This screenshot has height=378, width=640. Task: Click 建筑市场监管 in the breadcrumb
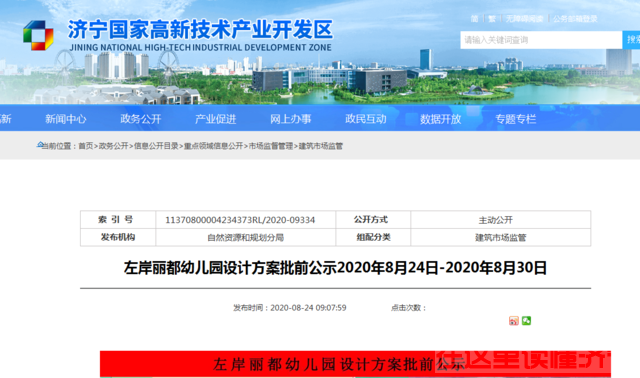pos(321,146)
